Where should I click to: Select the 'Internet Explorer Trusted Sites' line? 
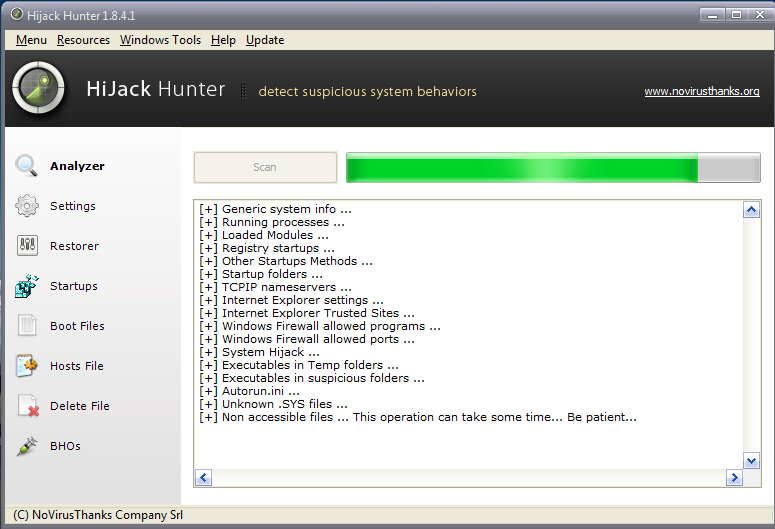(307, 313)
